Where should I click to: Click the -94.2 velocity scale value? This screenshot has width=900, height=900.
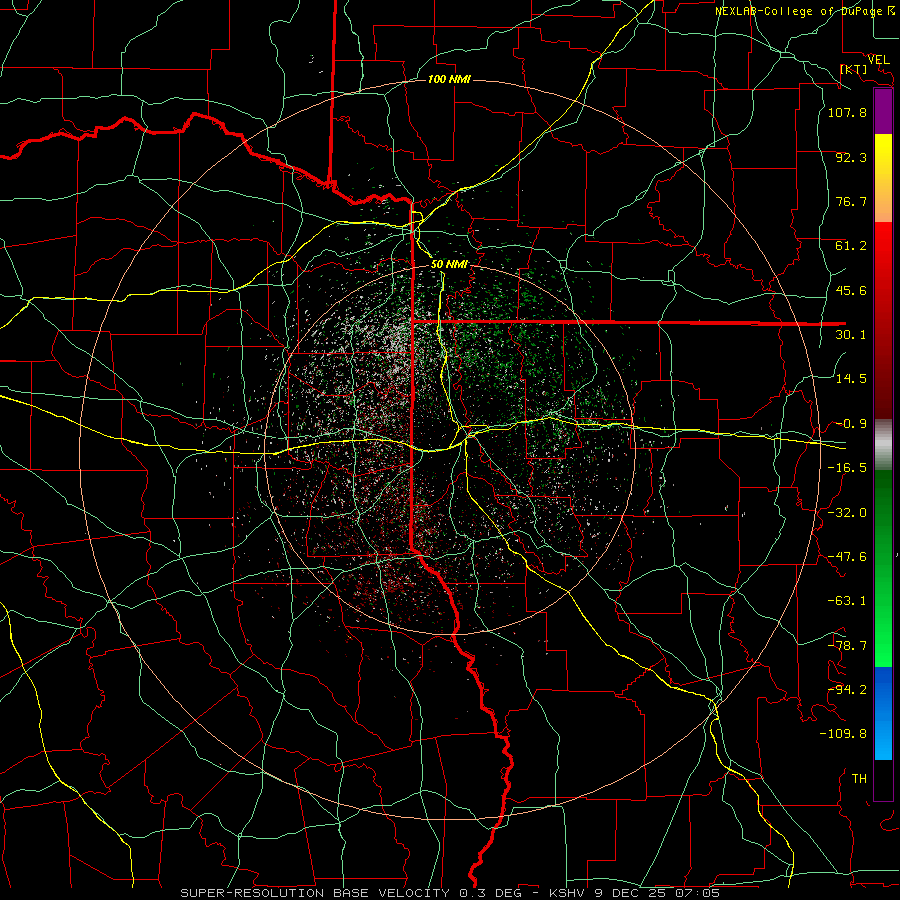coord(847,690)
